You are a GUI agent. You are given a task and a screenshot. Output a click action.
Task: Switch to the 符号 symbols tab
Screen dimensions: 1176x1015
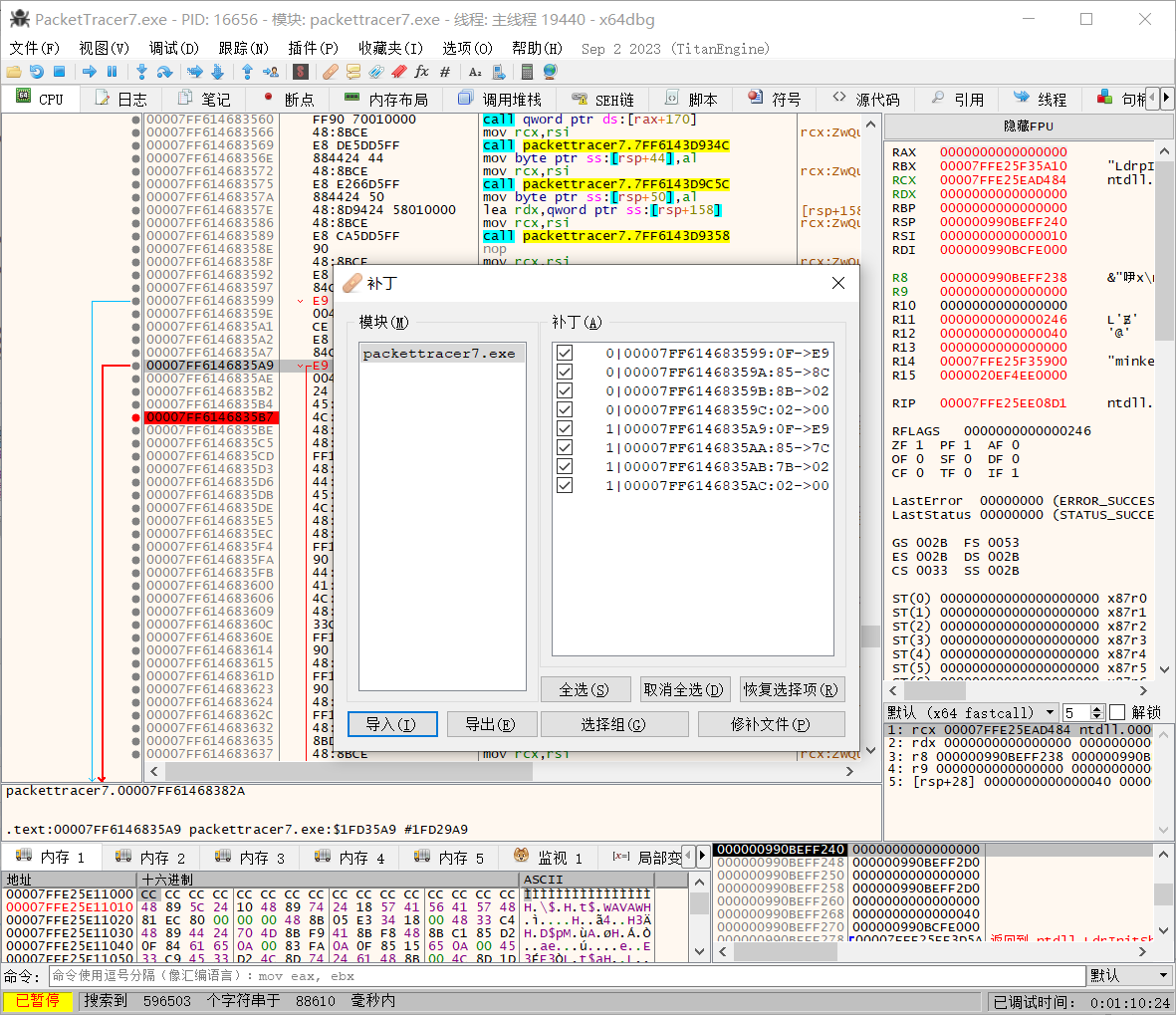776,99
